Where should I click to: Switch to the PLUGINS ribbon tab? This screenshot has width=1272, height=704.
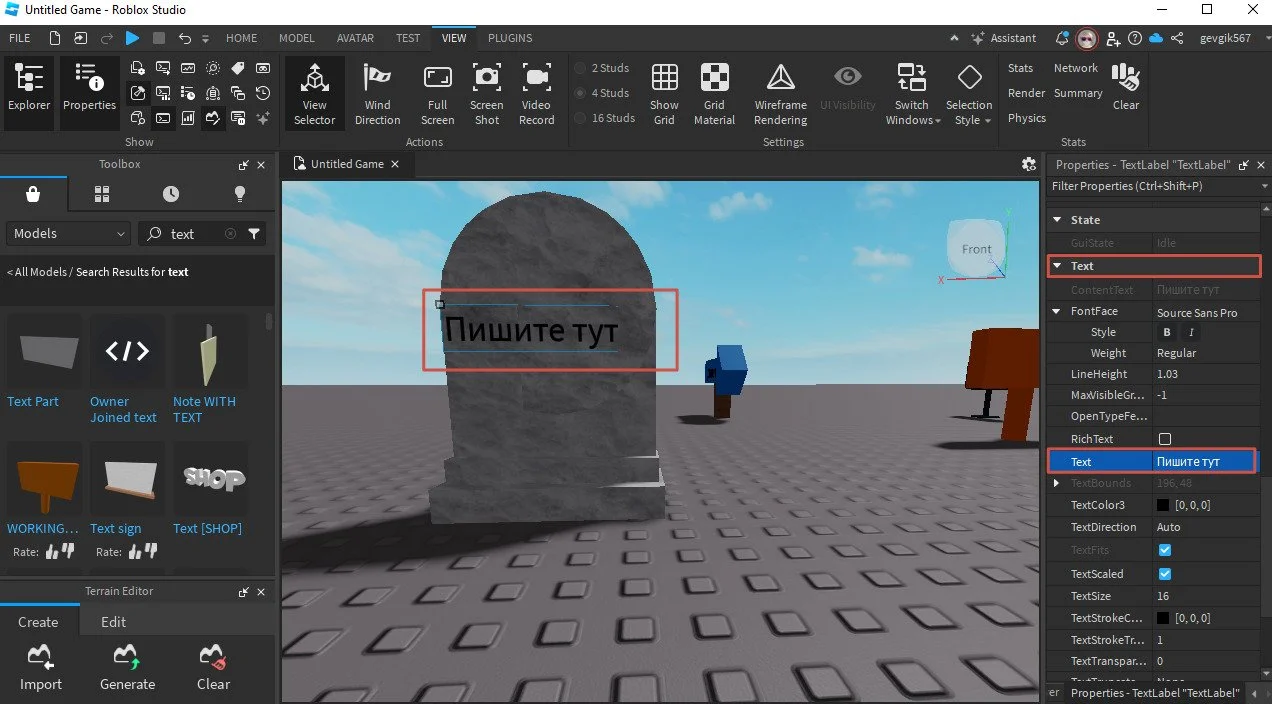pos(510,38)
